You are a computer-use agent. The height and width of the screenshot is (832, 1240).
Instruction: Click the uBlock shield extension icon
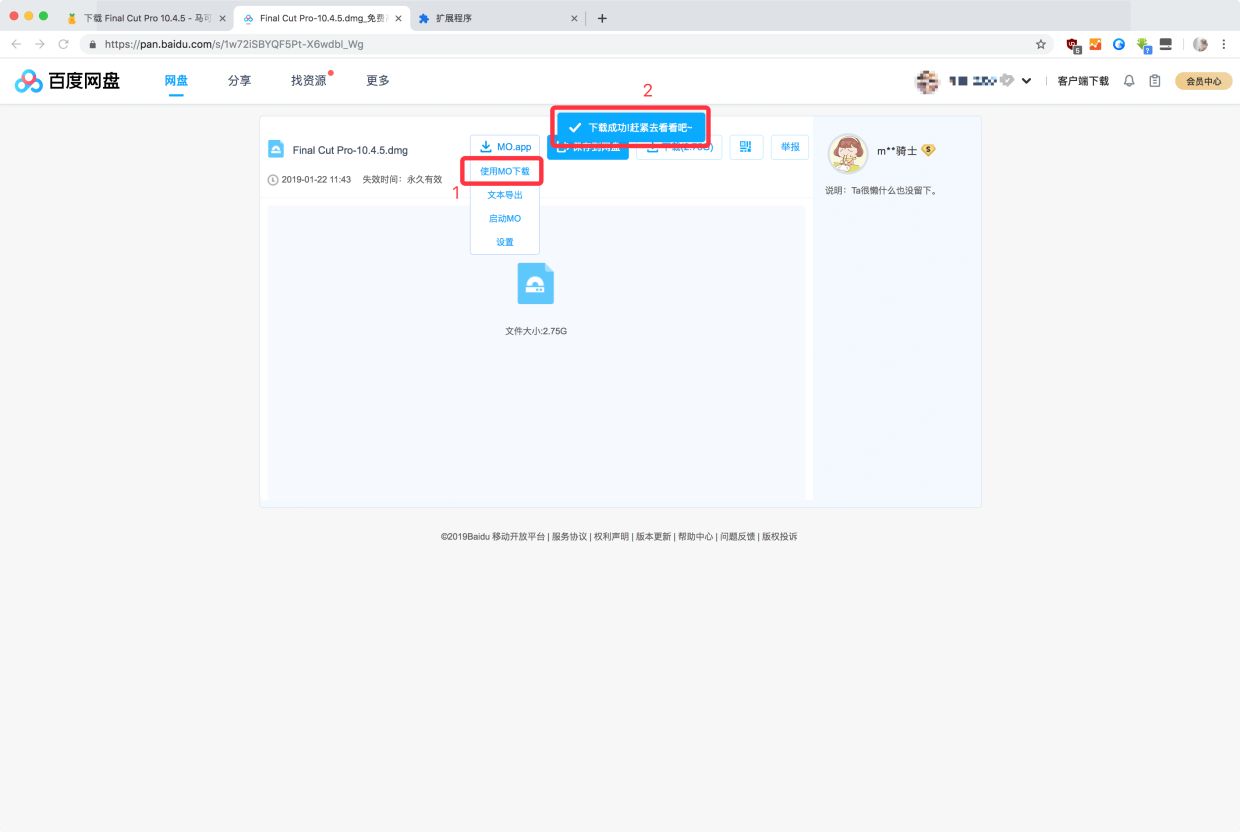1073,45
